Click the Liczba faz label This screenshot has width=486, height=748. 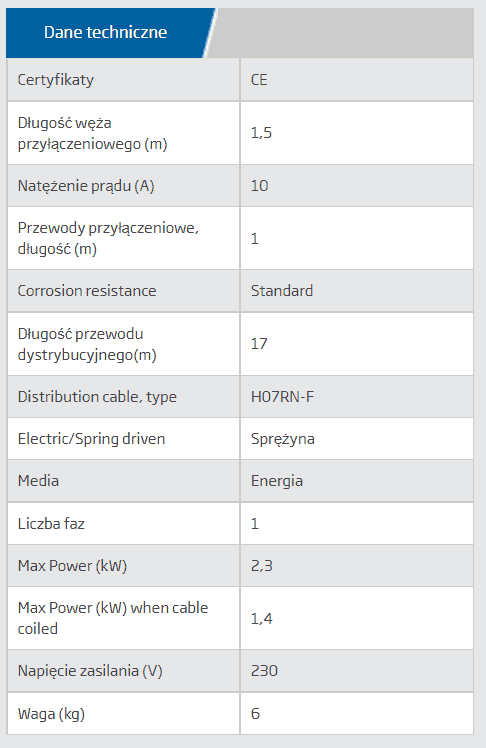(51, 524)
